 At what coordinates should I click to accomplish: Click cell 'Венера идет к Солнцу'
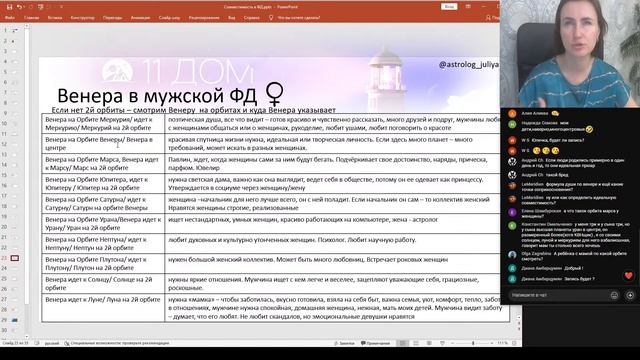[103, 284]
